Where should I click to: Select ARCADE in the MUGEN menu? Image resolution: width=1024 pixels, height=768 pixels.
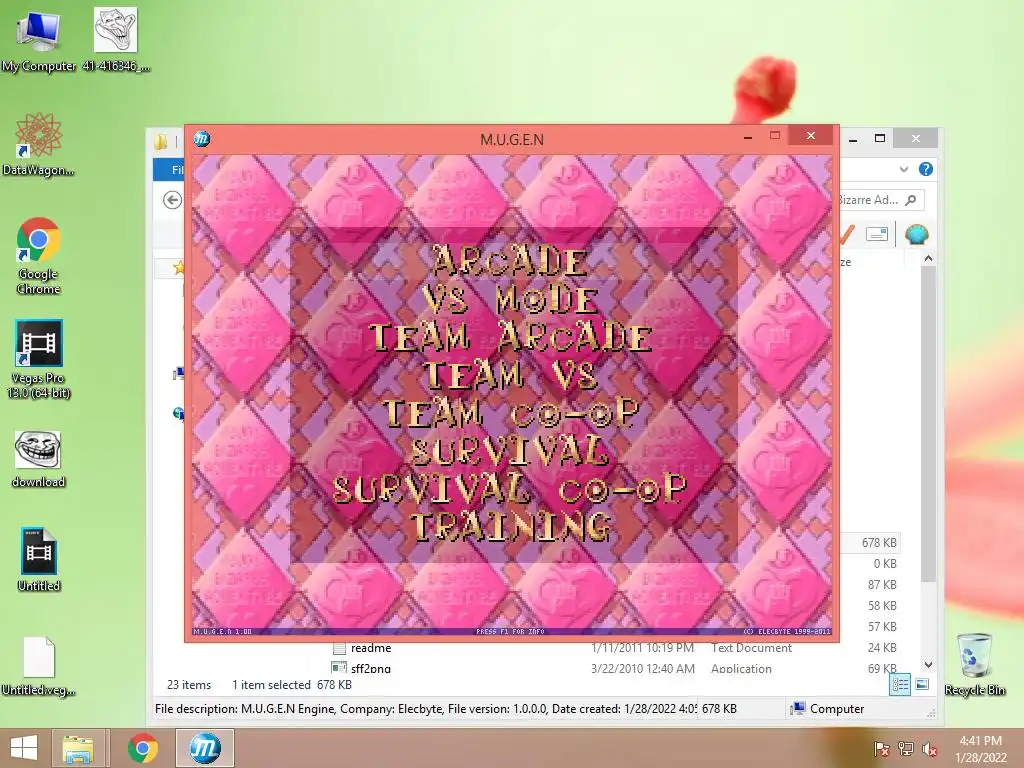pos(509,261)
